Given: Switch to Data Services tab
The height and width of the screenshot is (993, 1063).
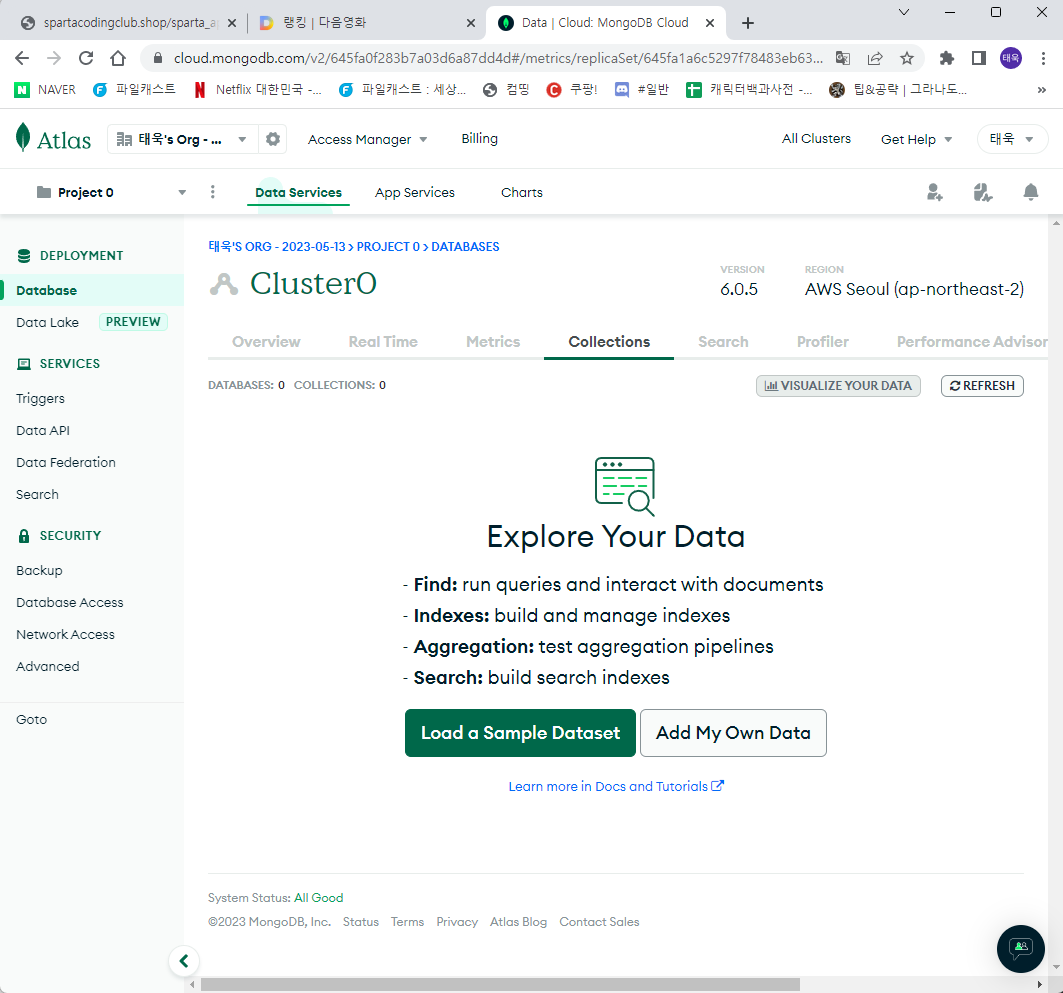Looking at the screenshot, I should point(298,192).
